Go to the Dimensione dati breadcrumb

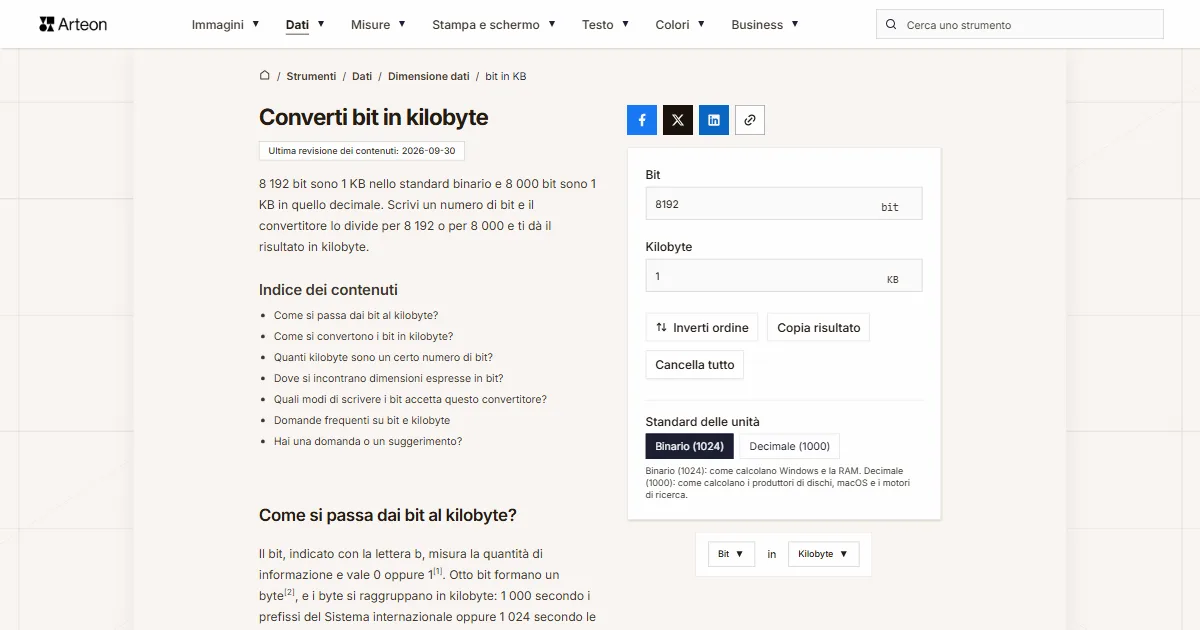click(x=429, y=76)
